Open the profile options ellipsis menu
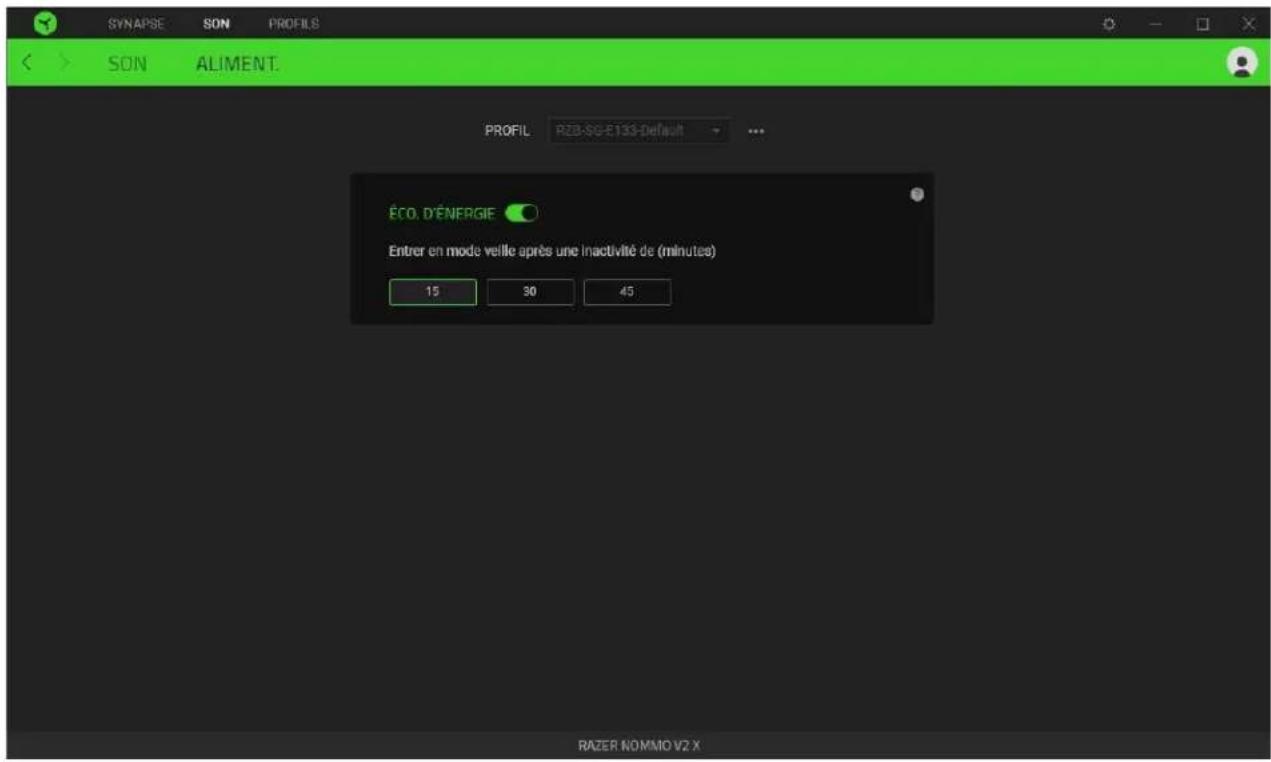 [x=756, y=131]
